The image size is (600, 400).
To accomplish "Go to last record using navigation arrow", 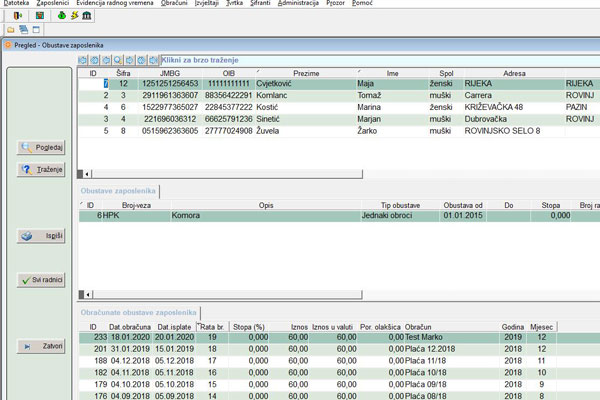I will [153, 60].
